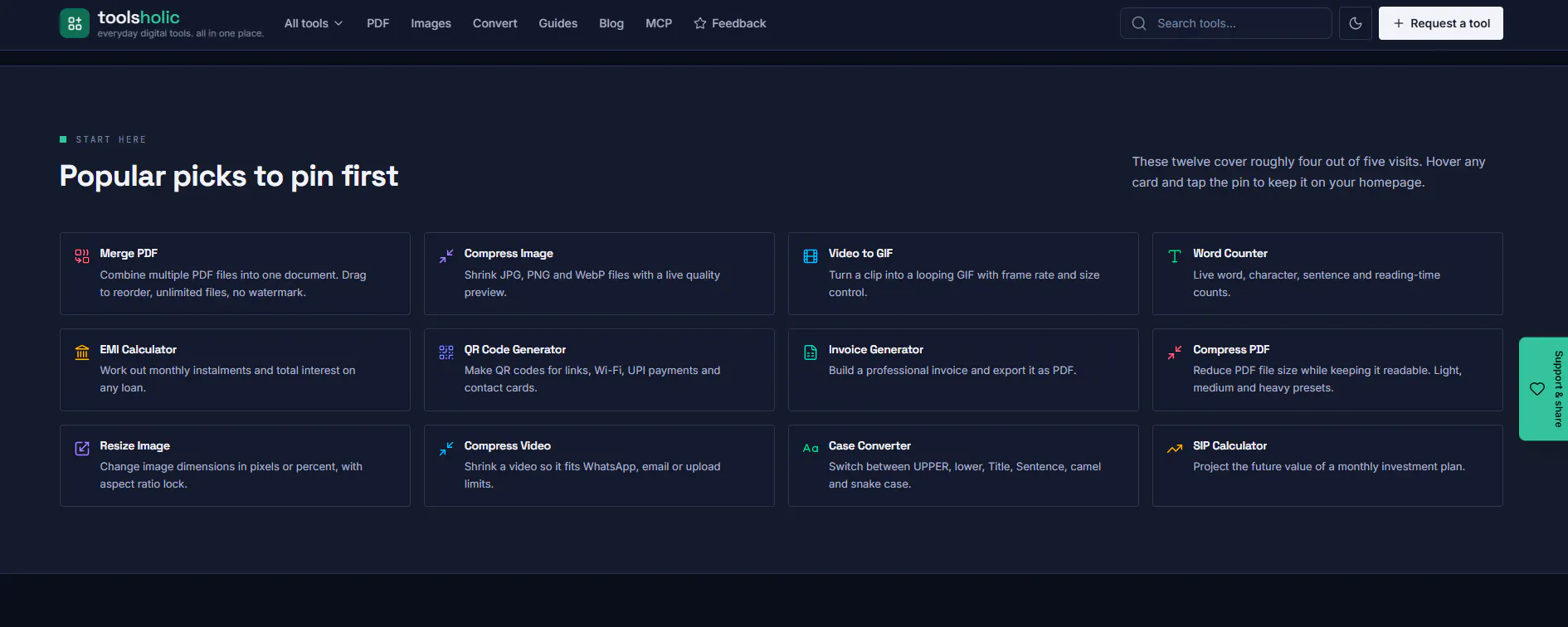Image resolution: width=1568 pixels, height=627 pixels.
Task: Open the Resize Image tool title
Action: point(135,446)
